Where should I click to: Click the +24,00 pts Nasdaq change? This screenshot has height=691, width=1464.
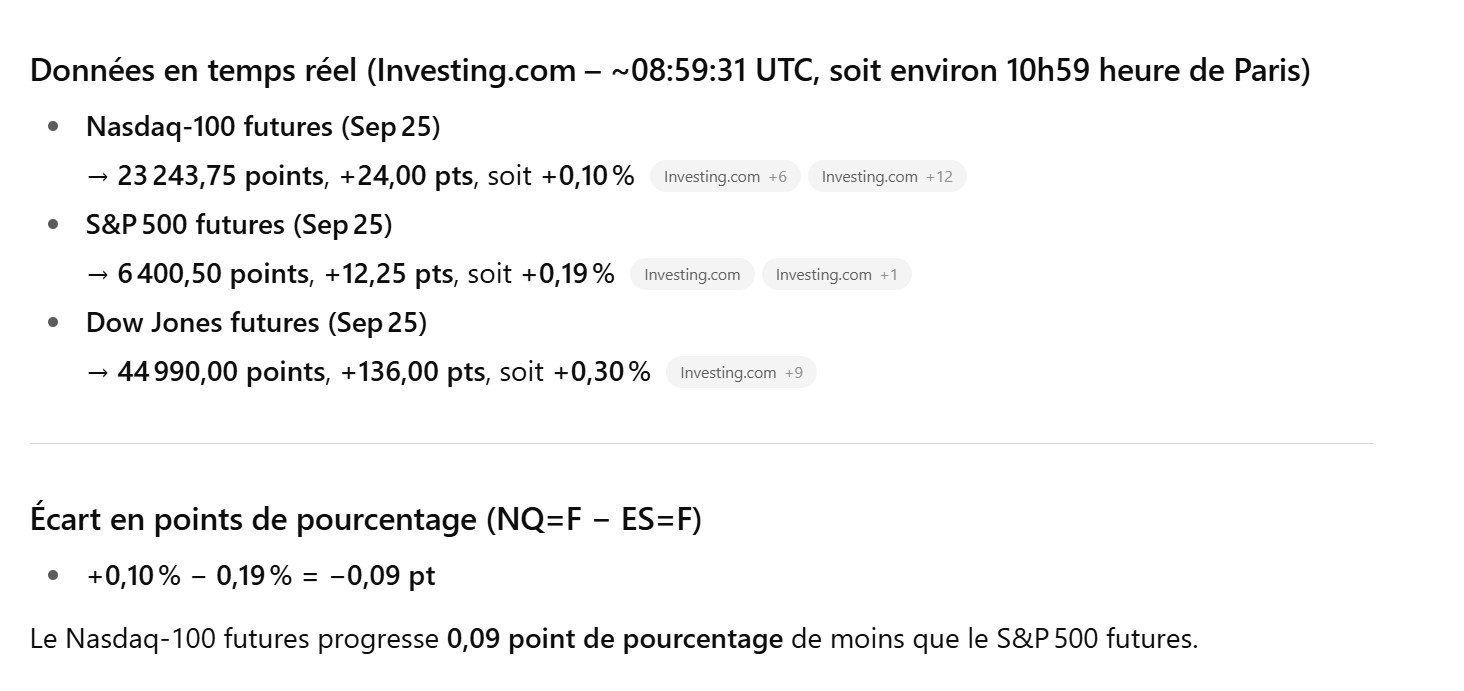click(406, 176)
